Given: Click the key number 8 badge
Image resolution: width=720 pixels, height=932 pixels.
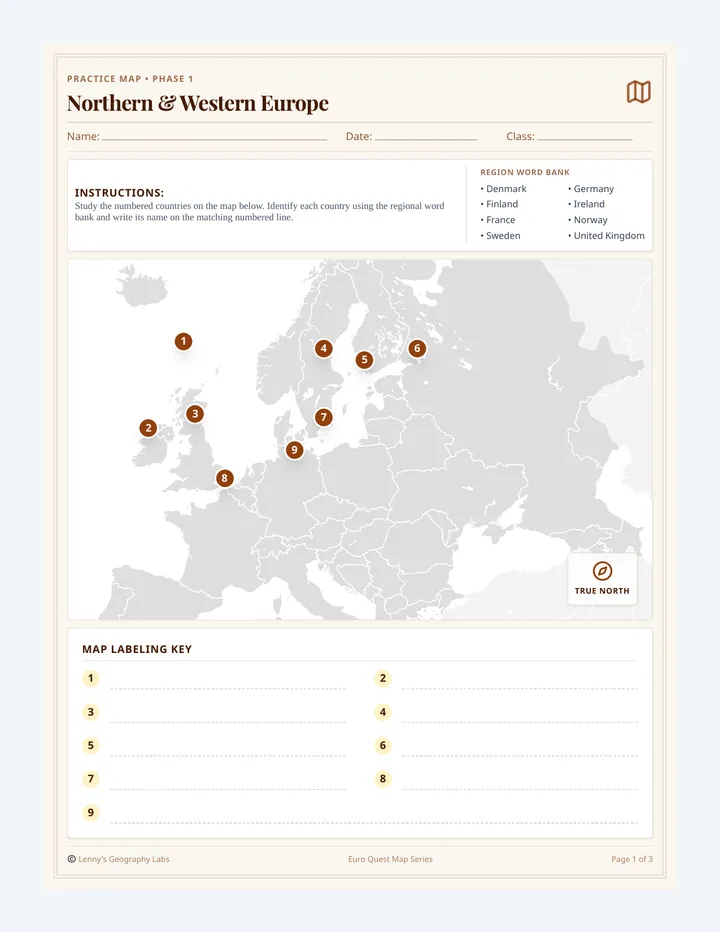Looking at the screenshot, I should pyautogui.click(x=383, y=779).
